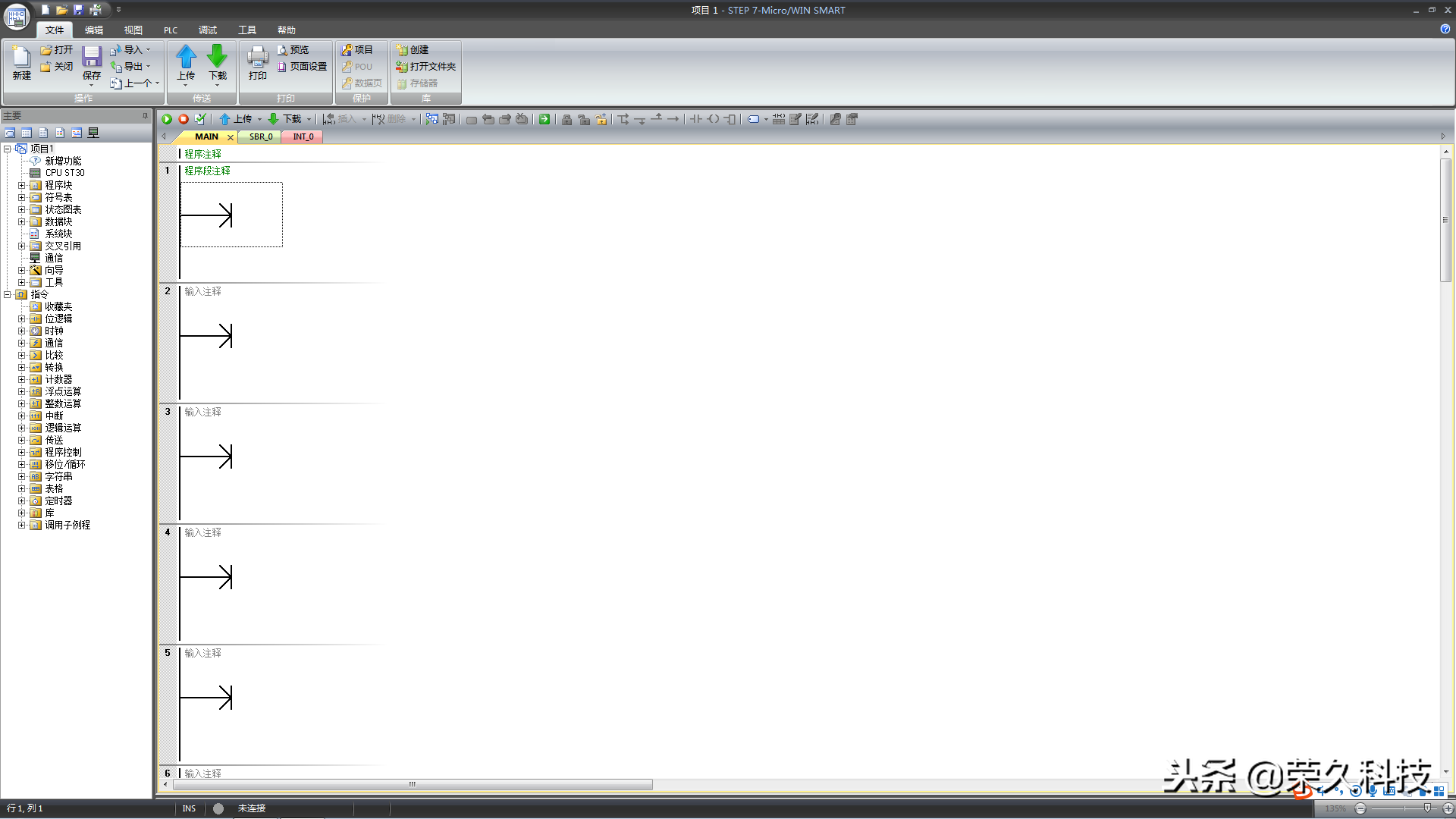Screen dimensions: 1456x819
Task: Click the 程序段注释 comment in network 1
Action: [208, 171]
